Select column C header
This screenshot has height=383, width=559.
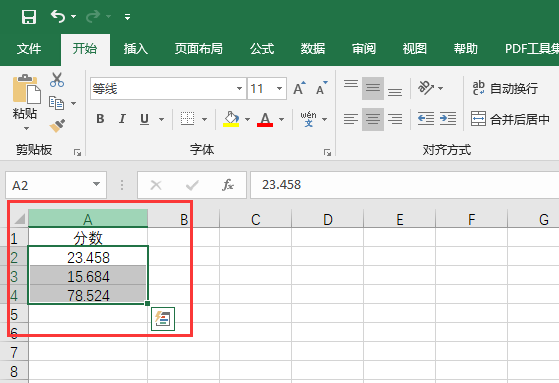coord(256,219)
